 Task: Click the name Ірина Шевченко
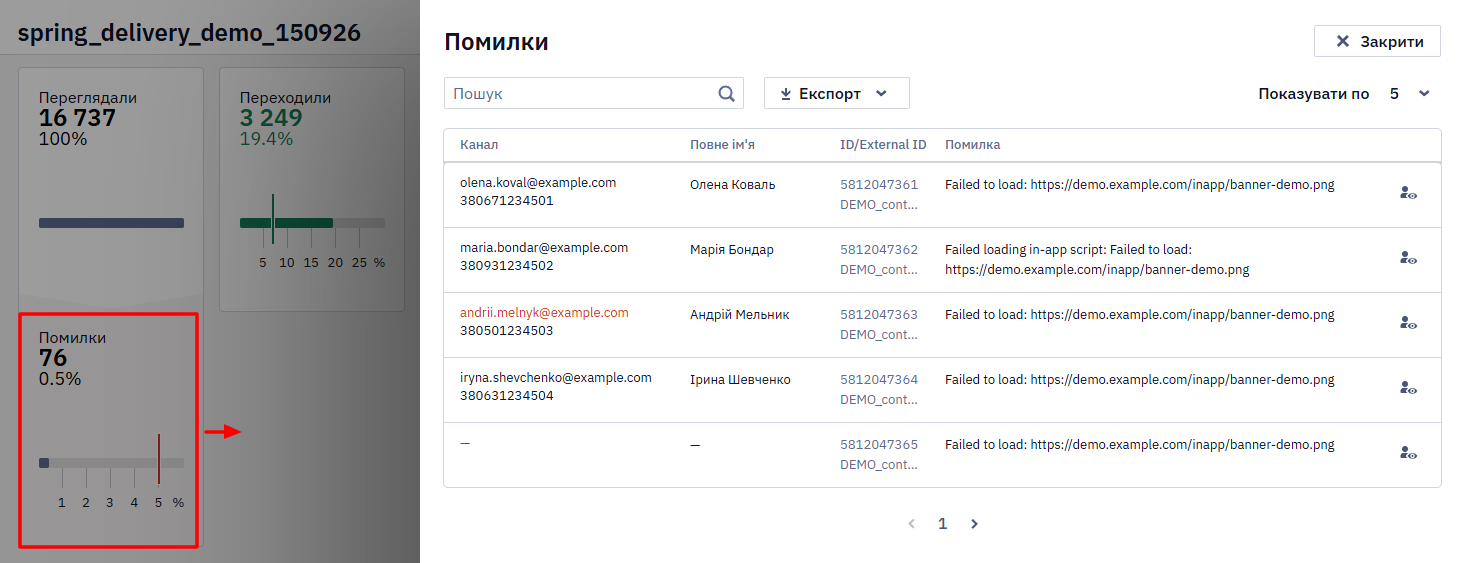tap(740, 380)
